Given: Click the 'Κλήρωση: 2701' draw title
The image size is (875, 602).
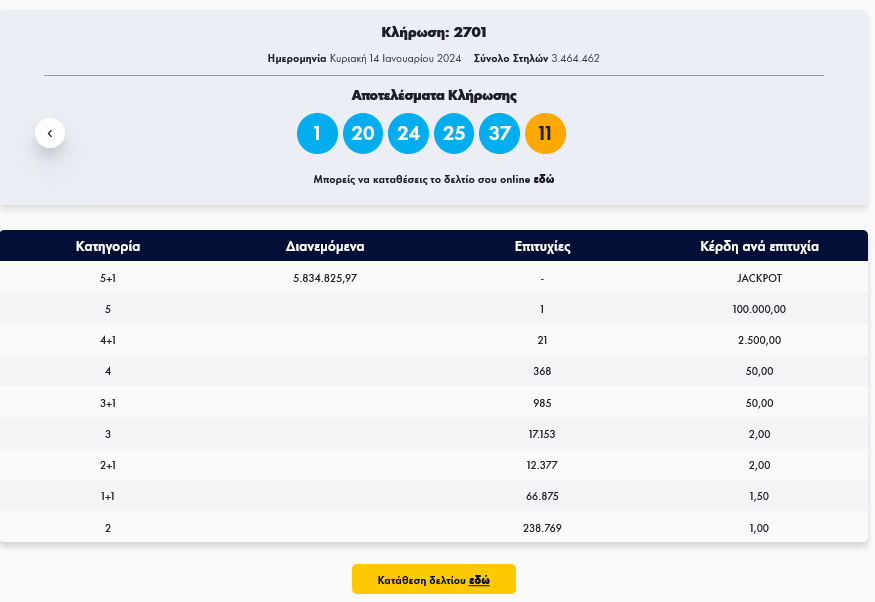Looking at the screenshot, I should (x=434, y=33).
